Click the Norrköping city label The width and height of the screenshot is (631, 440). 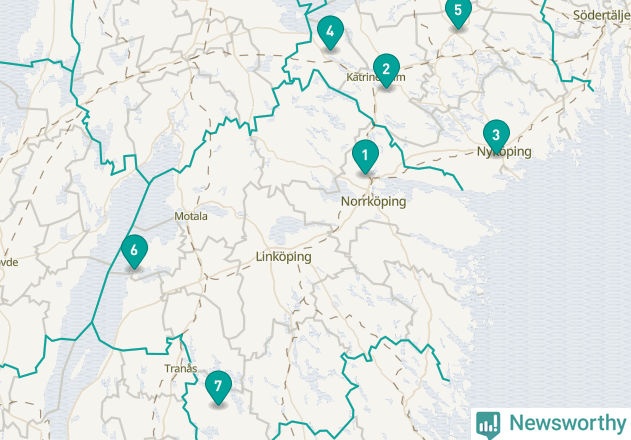point(373,201)
